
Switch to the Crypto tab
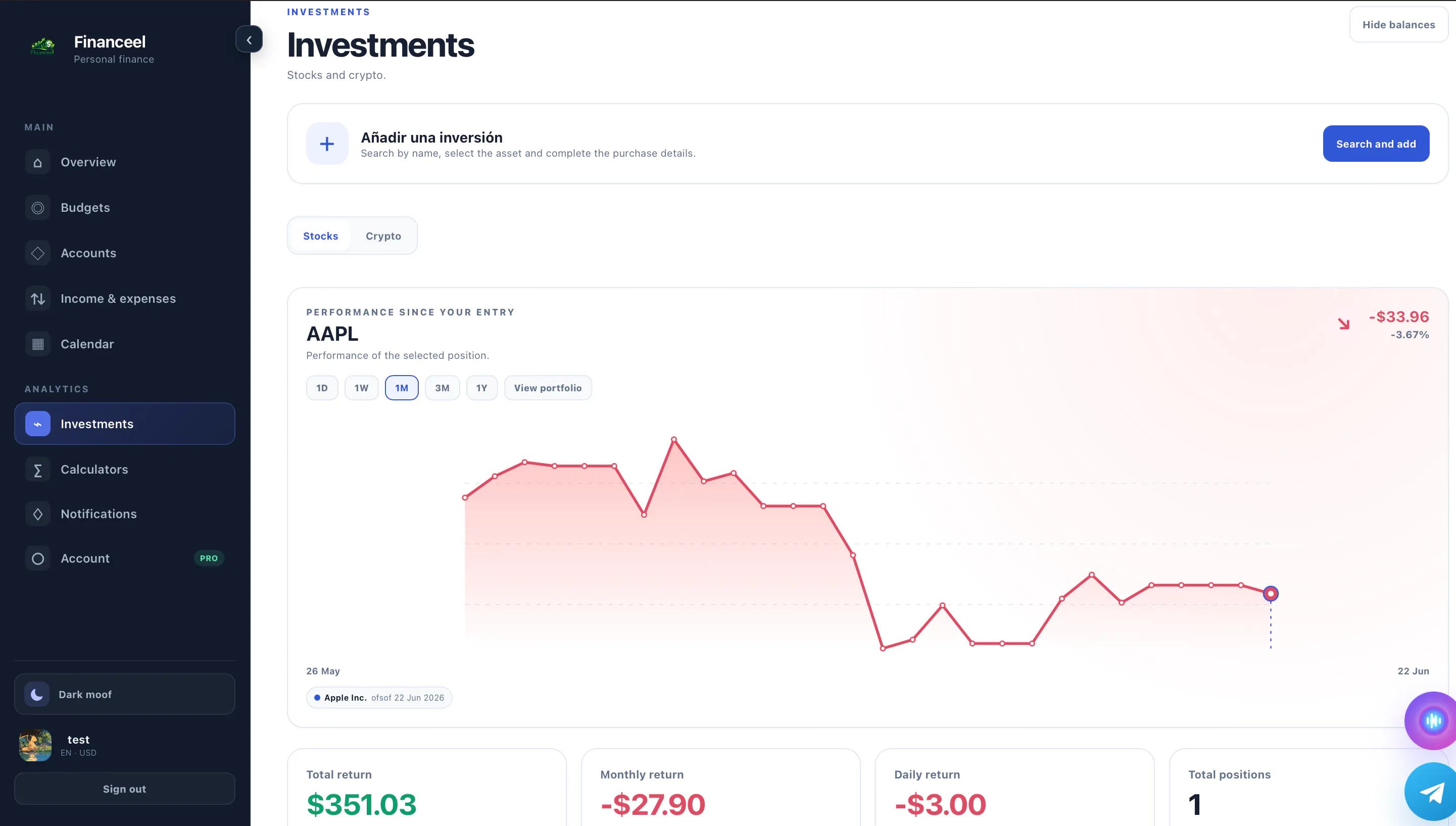[383, 236]
